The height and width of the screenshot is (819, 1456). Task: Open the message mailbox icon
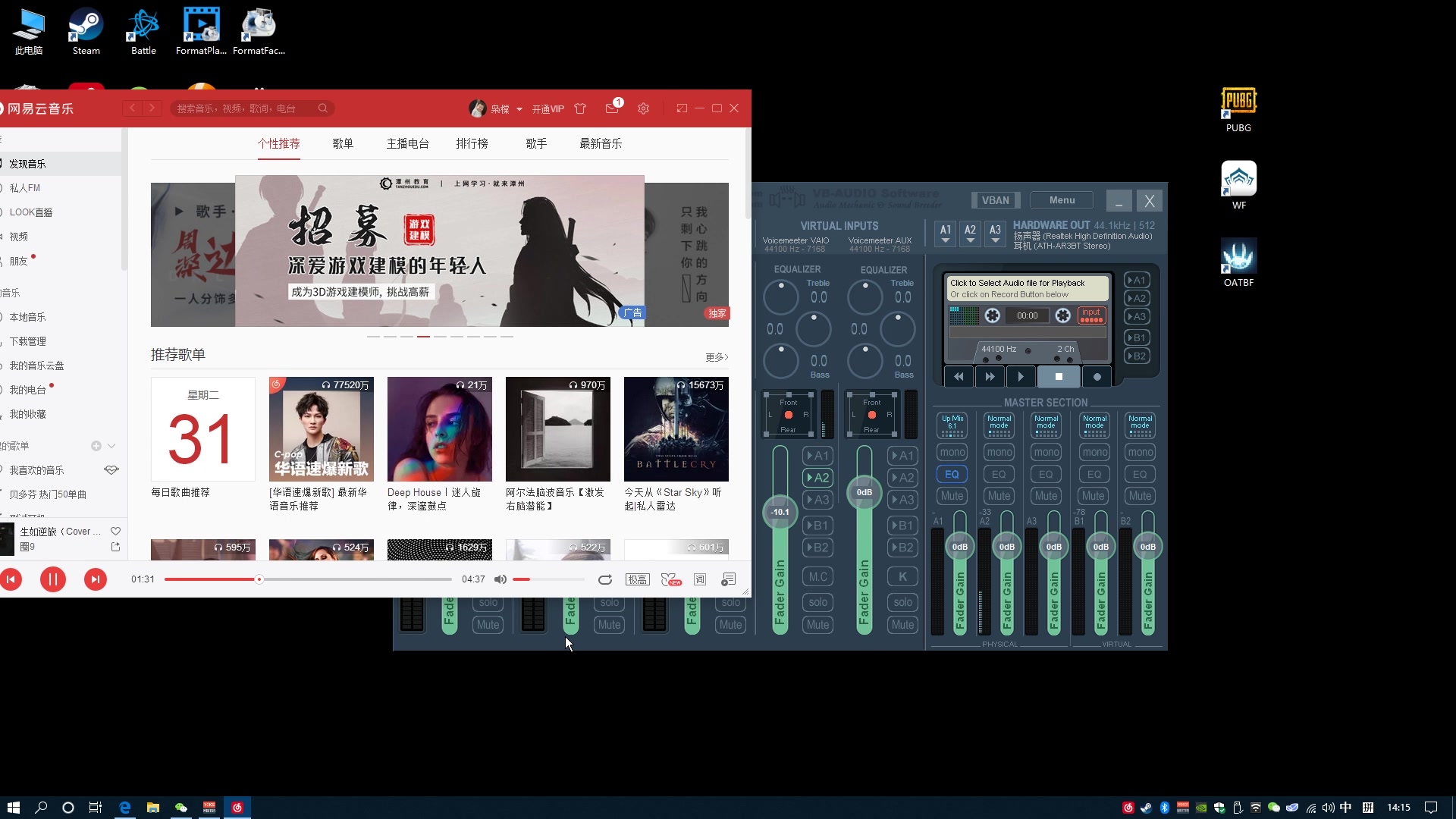(x=613, y=108)
